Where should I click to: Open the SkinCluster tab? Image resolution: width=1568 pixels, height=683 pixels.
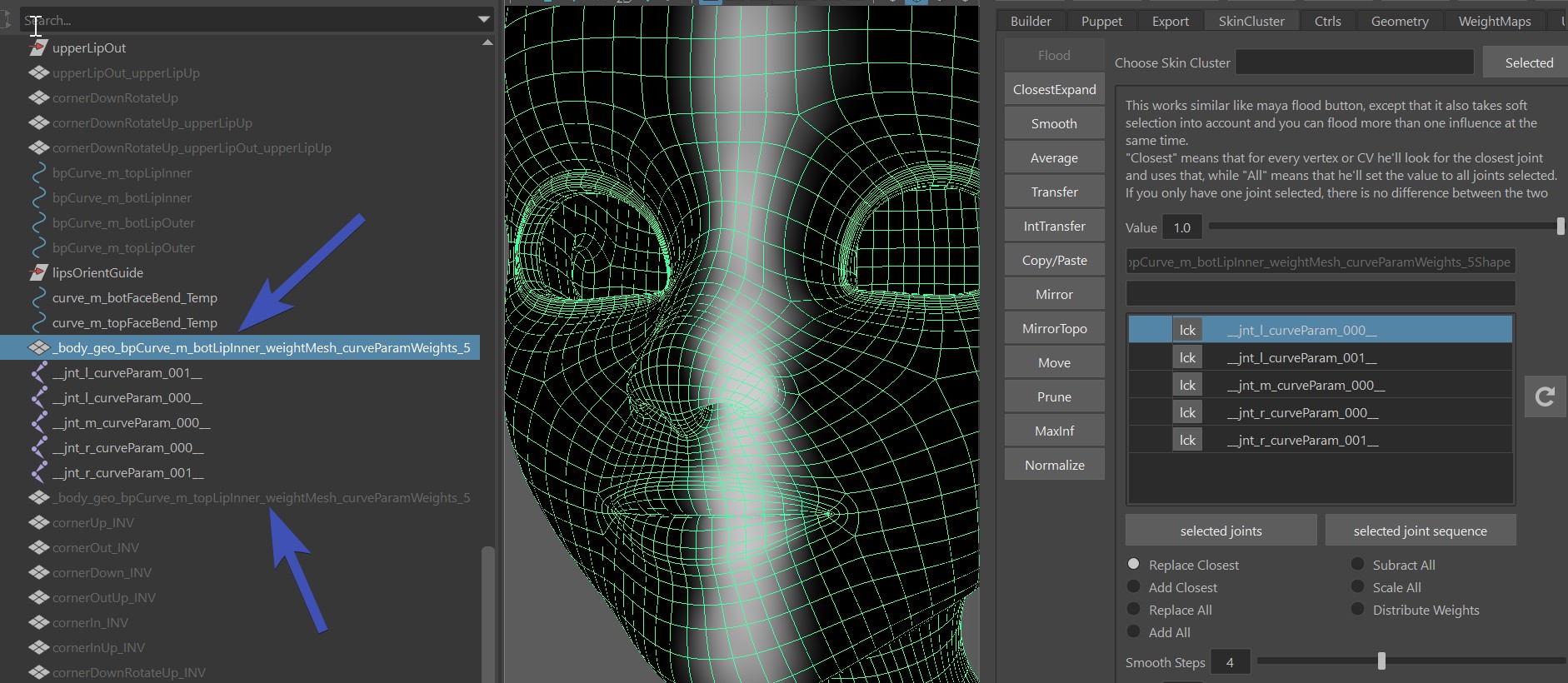(x=1251, y=21)
